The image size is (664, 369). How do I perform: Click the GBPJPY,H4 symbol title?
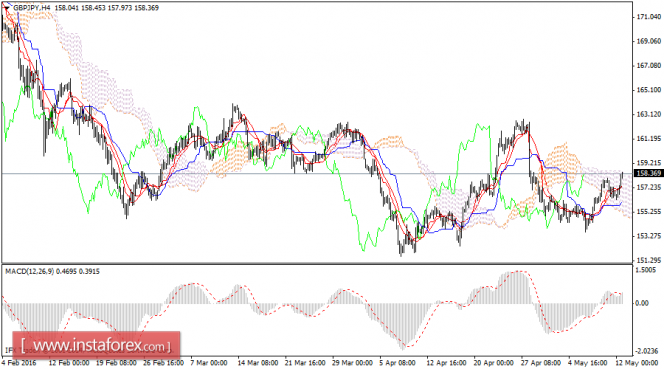click(32, 8)
